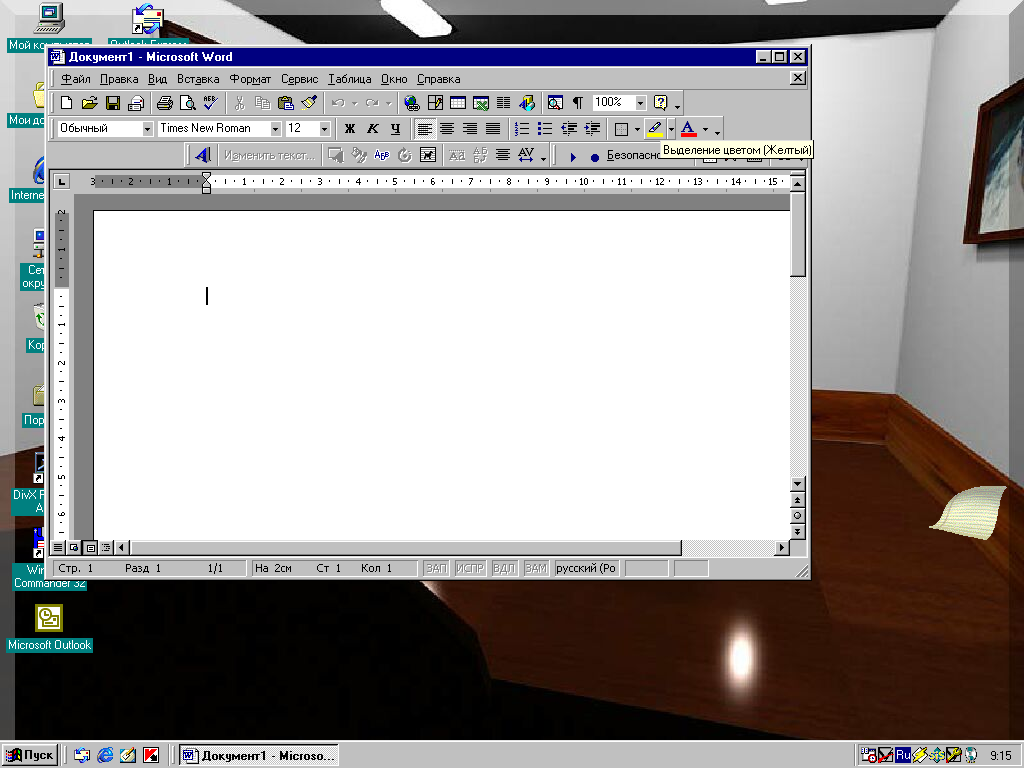The height and width of the screenshot is (768, 1024).
Task: Open the Вид menu
Action: click(157, 79)
